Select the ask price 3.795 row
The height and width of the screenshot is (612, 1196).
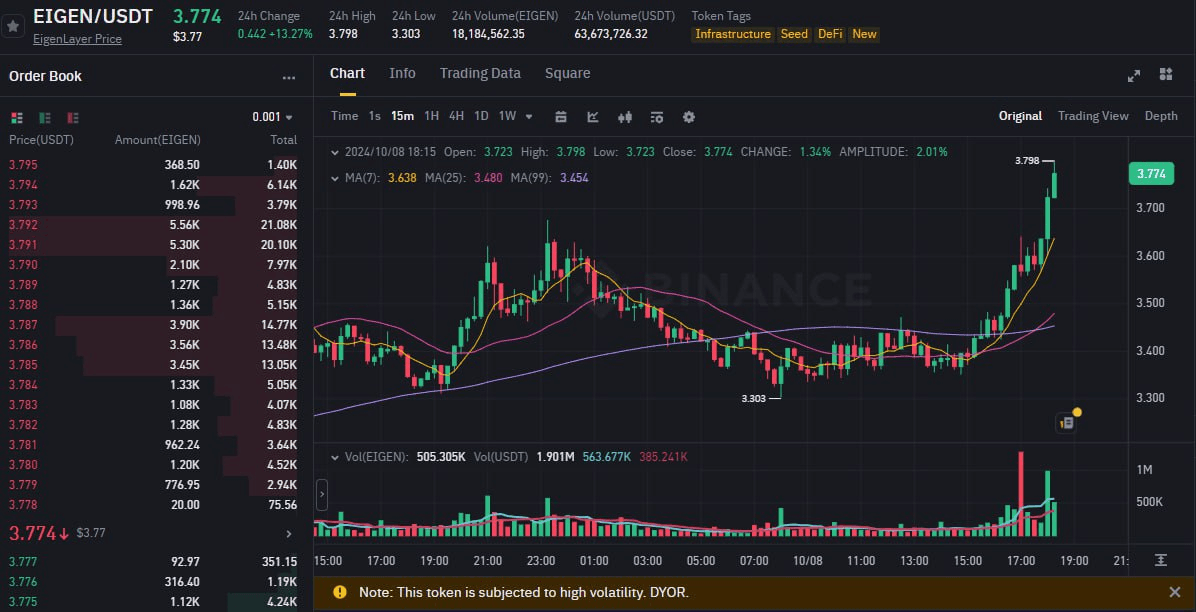point(153,165)
